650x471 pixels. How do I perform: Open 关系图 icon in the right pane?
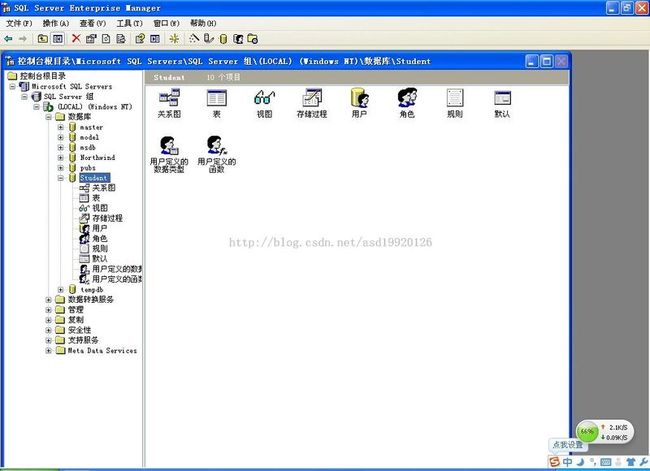pyautogui.click(x=169, y=103)
